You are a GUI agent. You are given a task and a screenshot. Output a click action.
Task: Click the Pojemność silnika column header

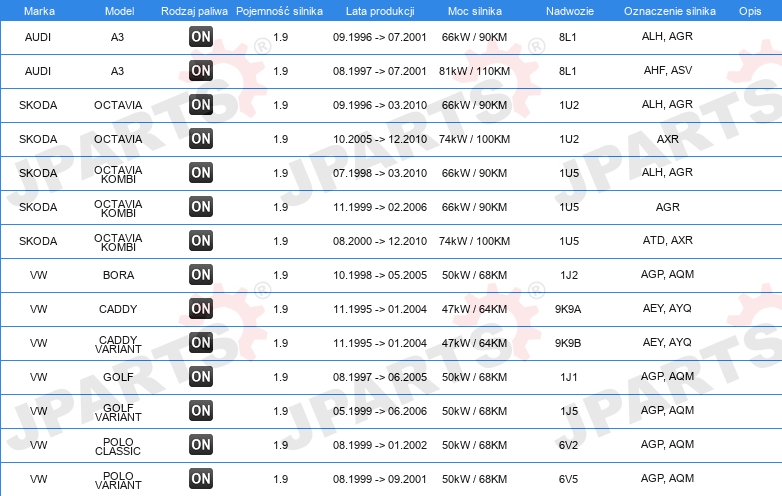(279, 11)
